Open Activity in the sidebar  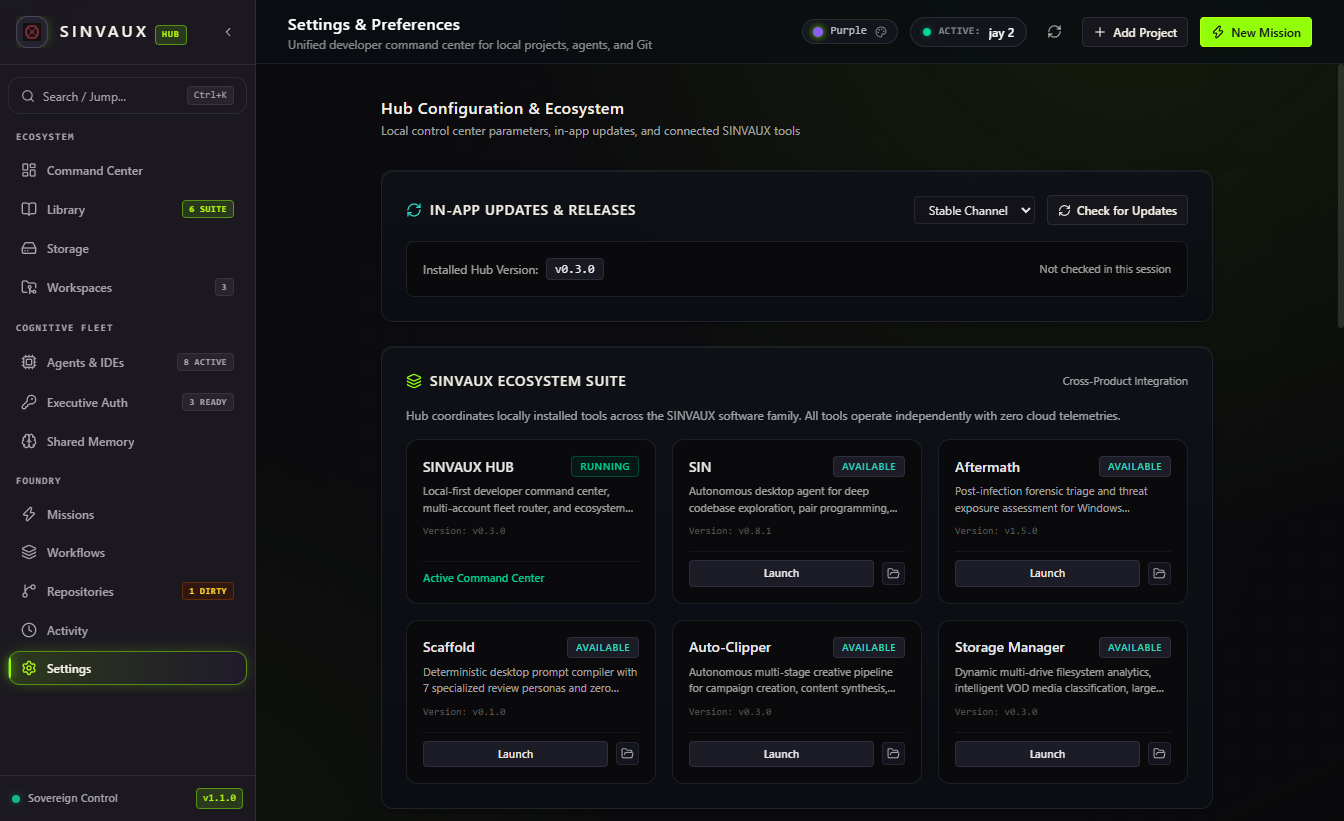point(127,631)
